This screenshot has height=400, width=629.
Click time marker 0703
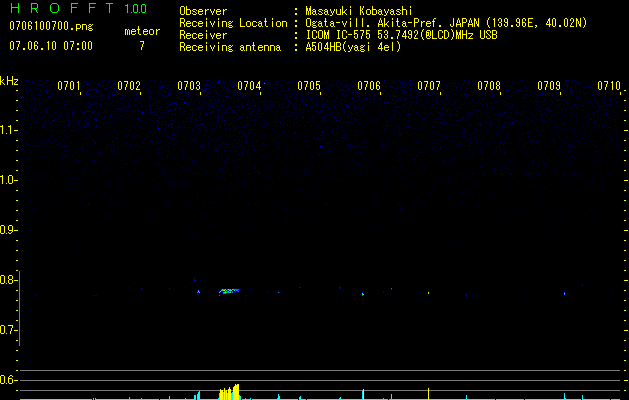(189, 85)
